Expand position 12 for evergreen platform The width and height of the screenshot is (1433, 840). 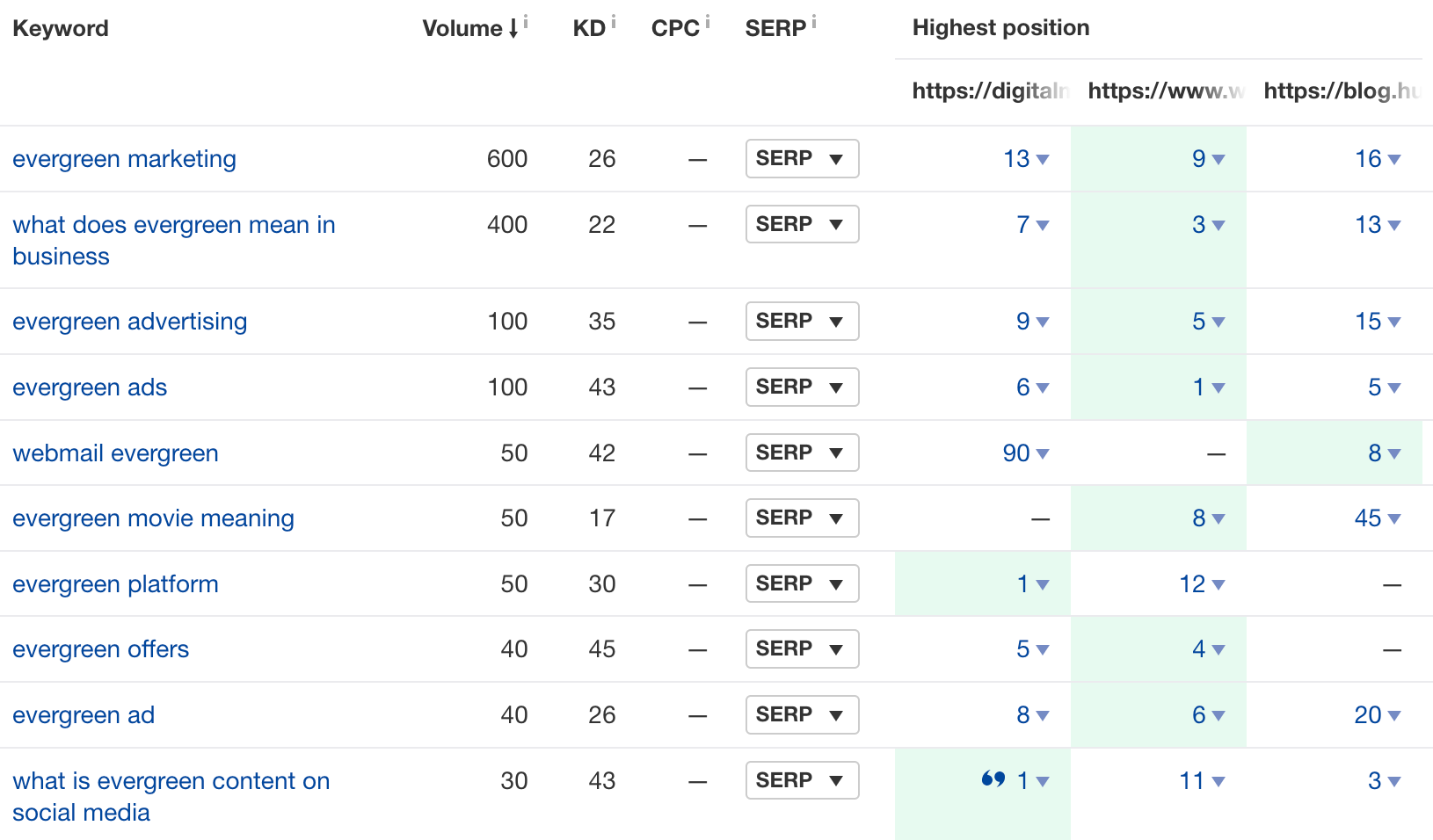click(1218, 585)
